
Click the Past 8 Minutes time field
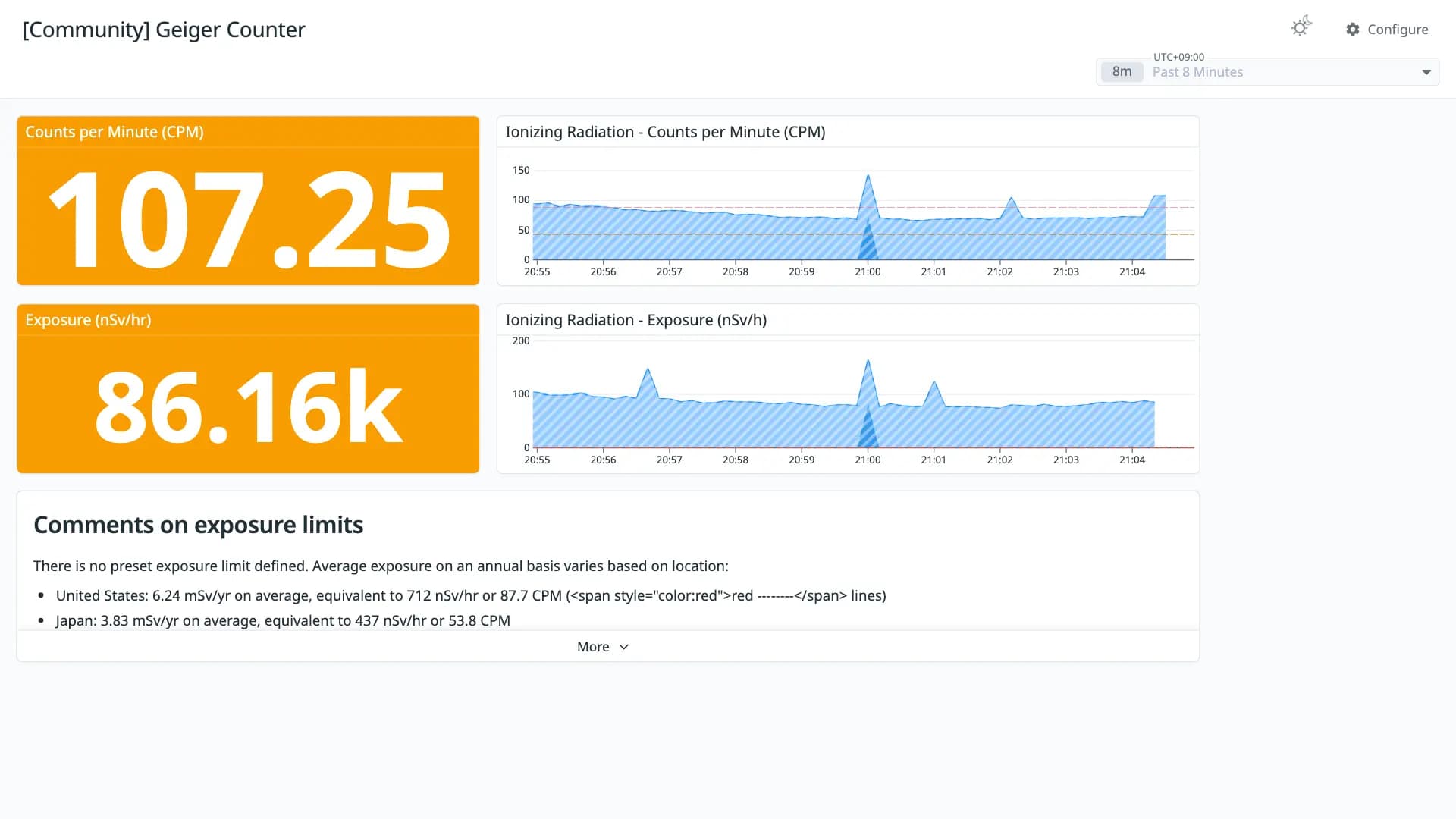1267,72
